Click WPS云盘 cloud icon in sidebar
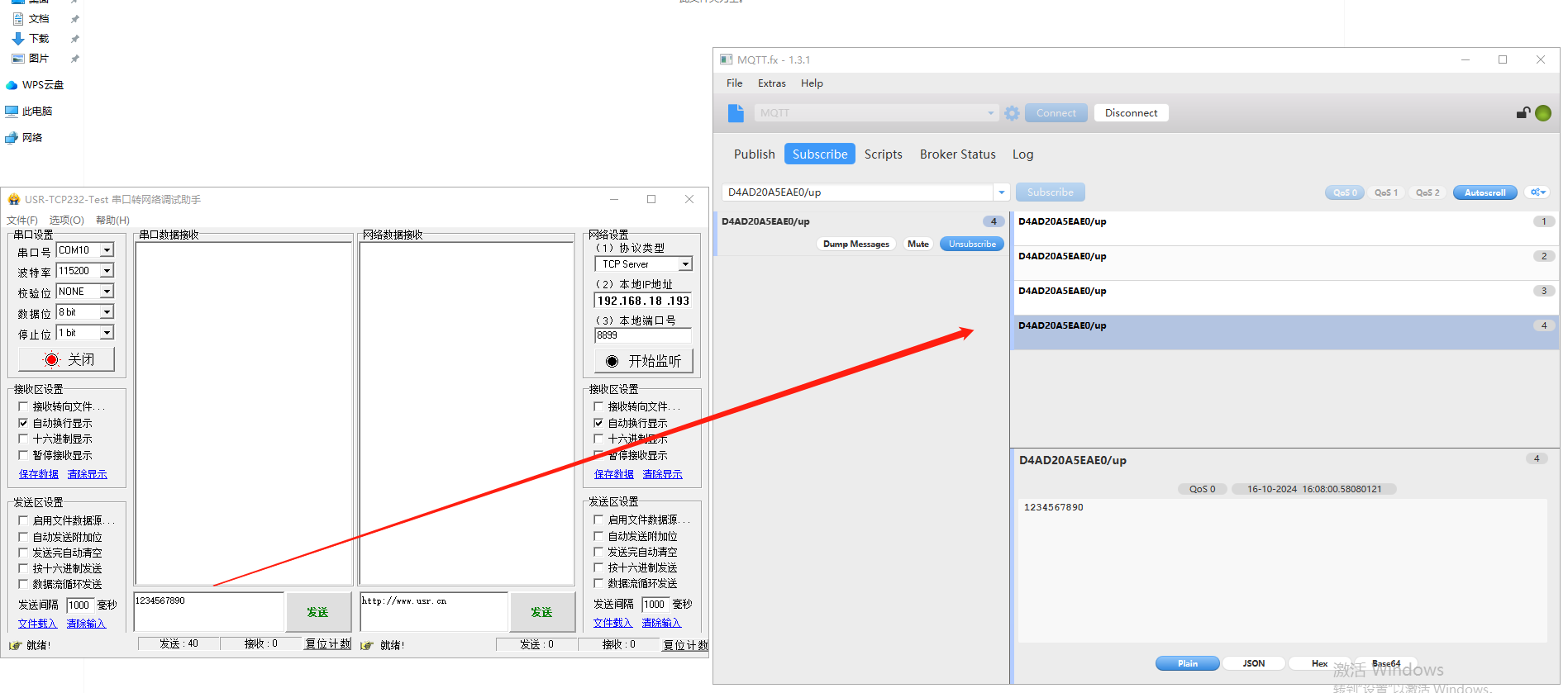 tap(12, 85)
